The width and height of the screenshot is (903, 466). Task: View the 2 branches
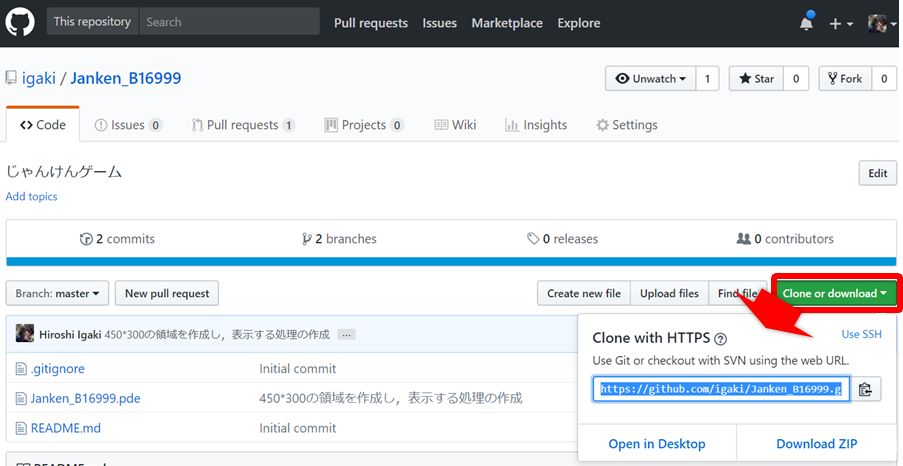(339, 238)
